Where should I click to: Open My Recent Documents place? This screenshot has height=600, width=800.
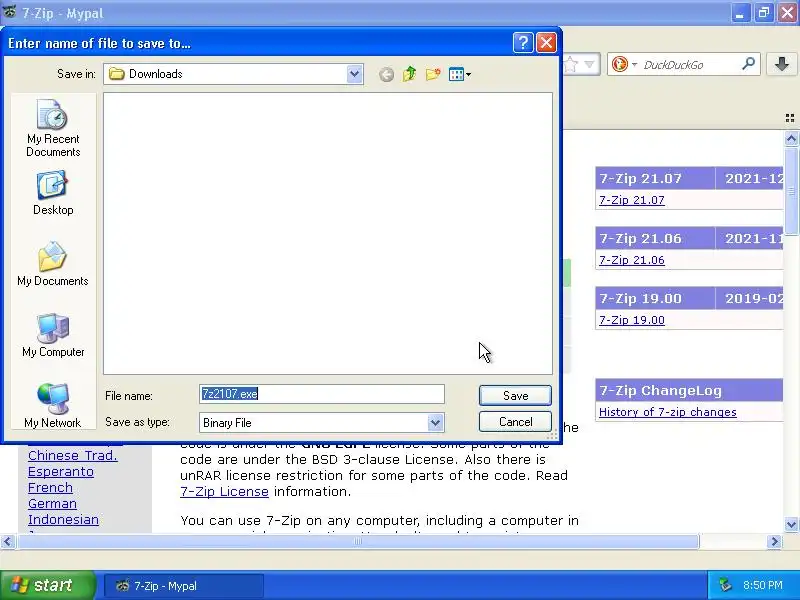[x=53, y=128]
